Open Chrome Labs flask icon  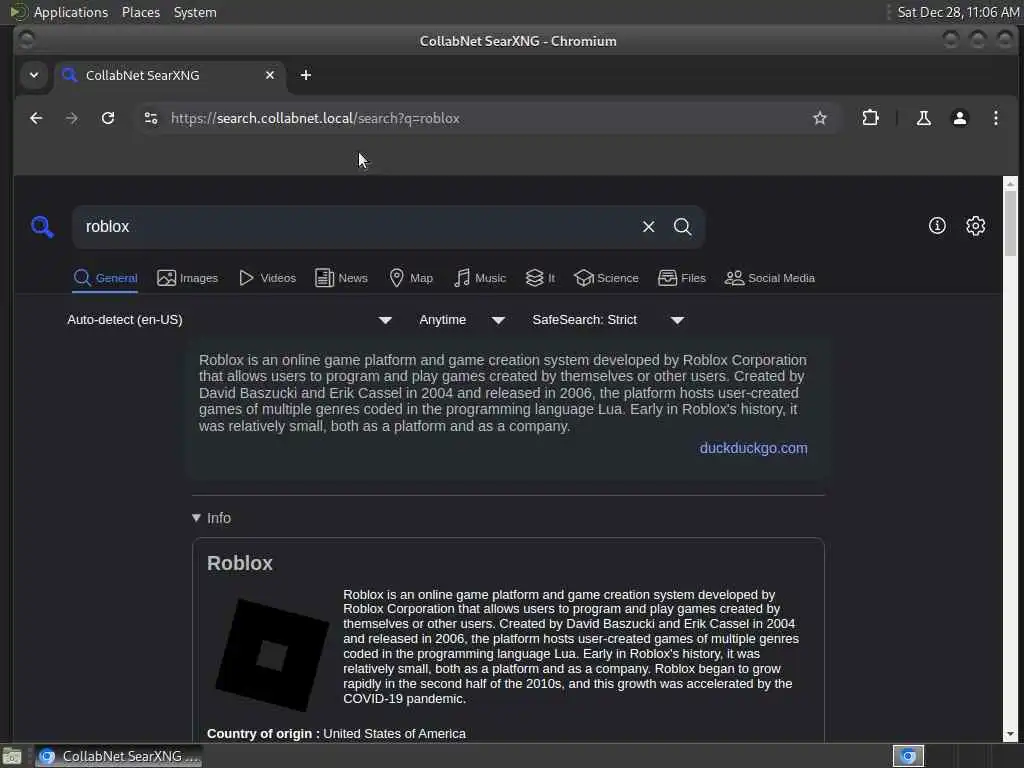[x=923, y=118]
